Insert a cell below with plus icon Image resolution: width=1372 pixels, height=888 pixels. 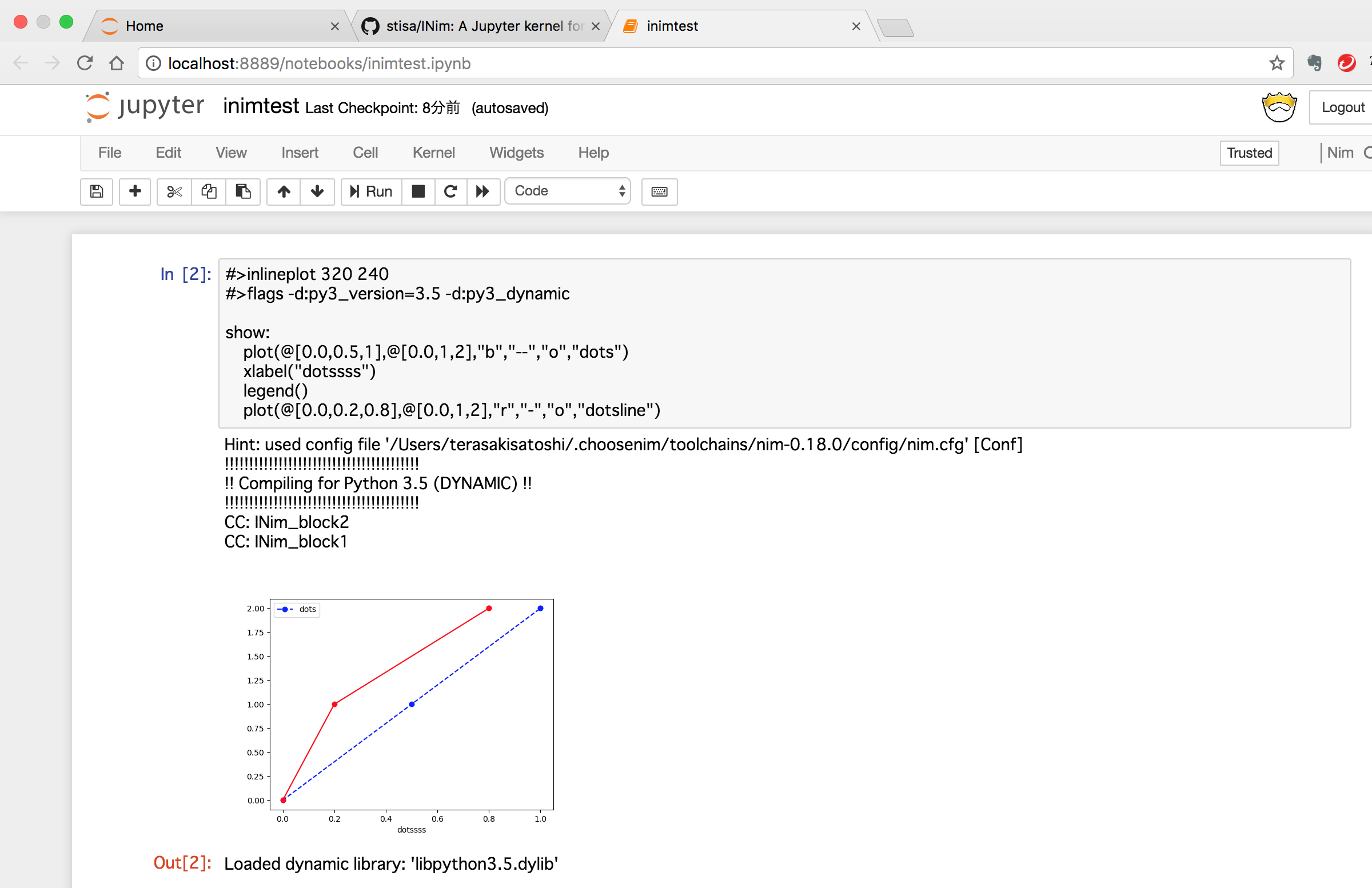point(135,191)
